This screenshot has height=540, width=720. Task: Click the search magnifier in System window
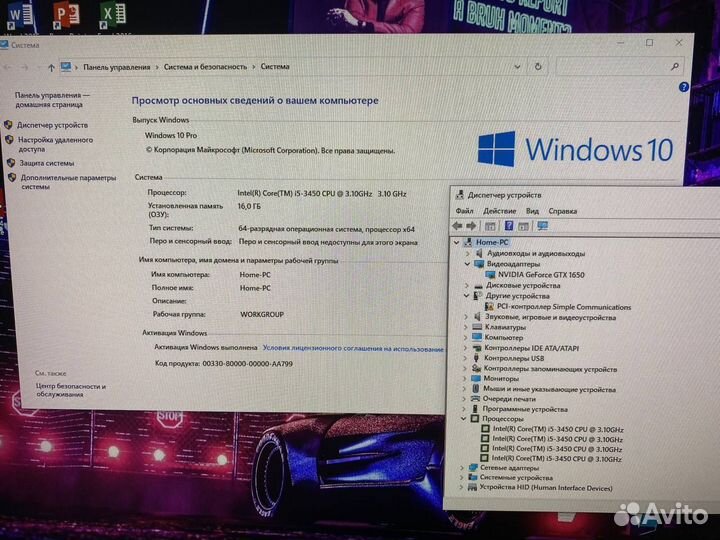675,67
